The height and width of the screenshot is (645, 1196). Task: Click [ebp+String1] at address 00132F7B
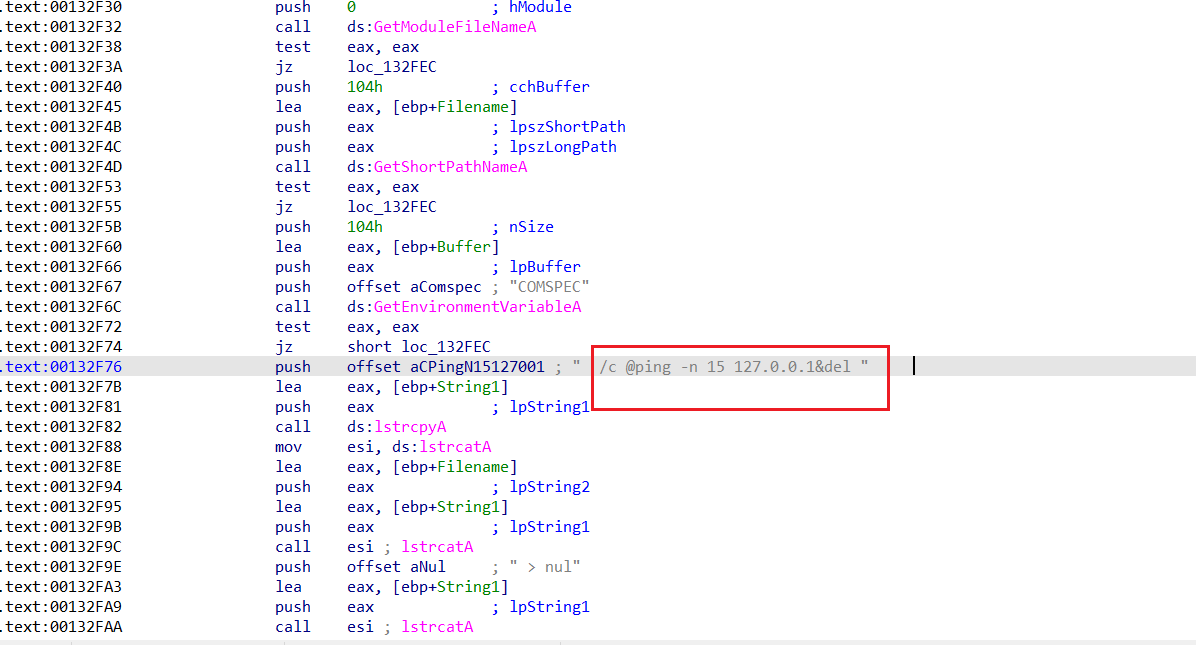pos(450,387)
